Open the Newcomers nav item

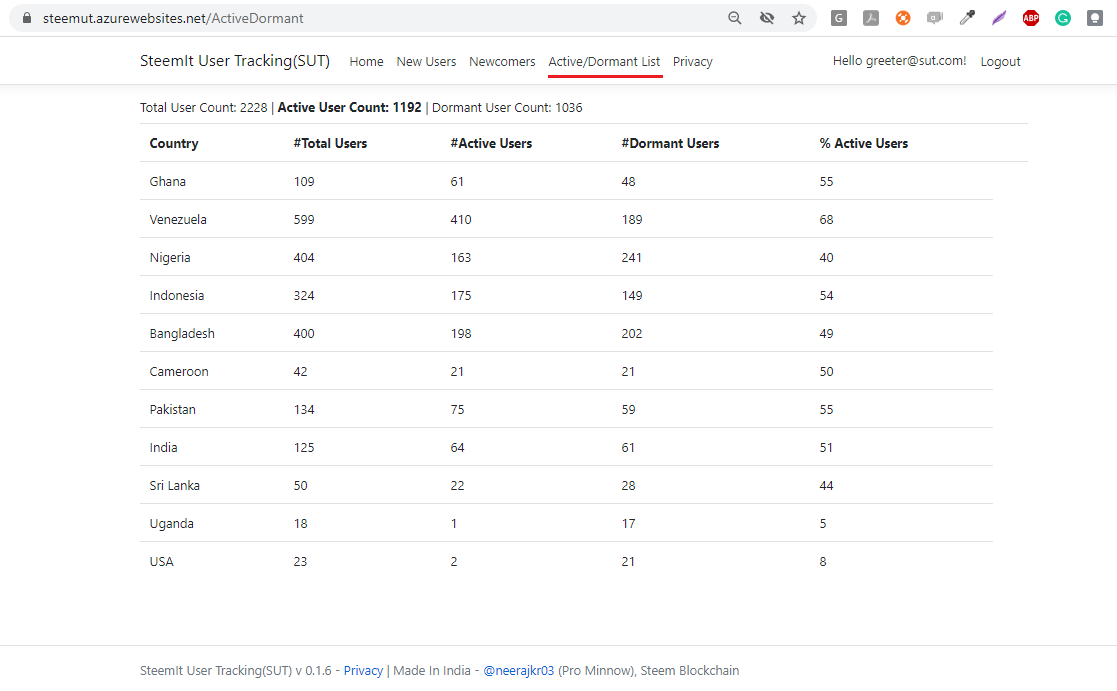[x=502, y=62]
